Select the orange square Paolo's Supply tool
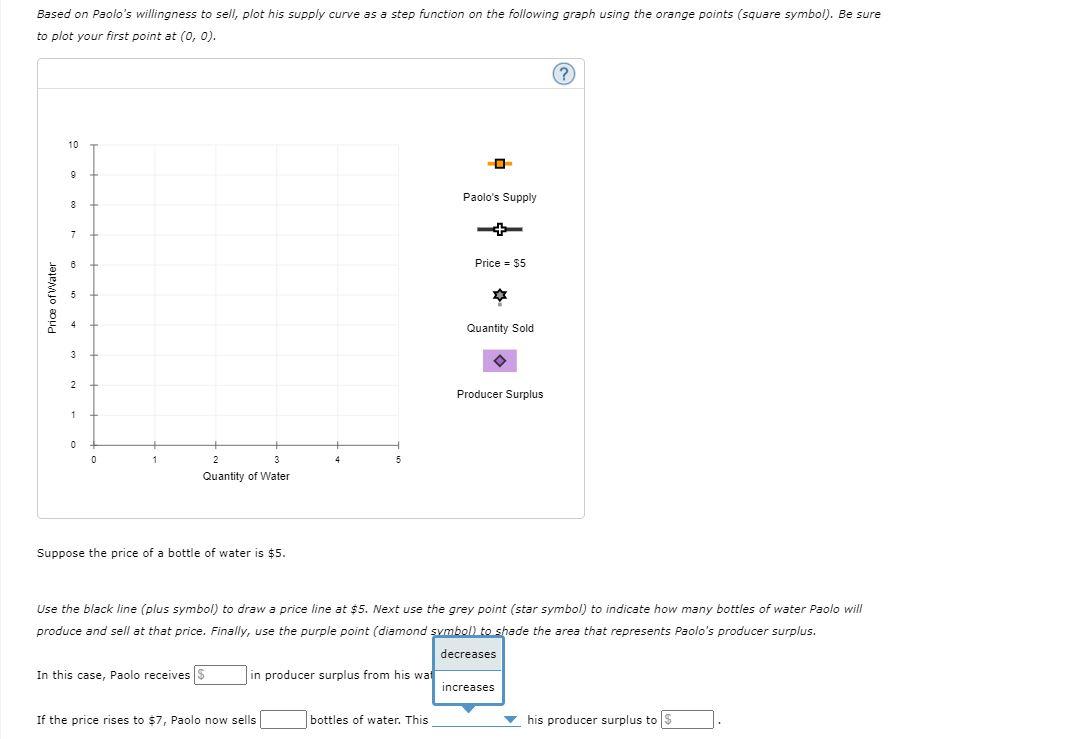1070x739 pixels. pyautogui.click(x=500, y=163)
